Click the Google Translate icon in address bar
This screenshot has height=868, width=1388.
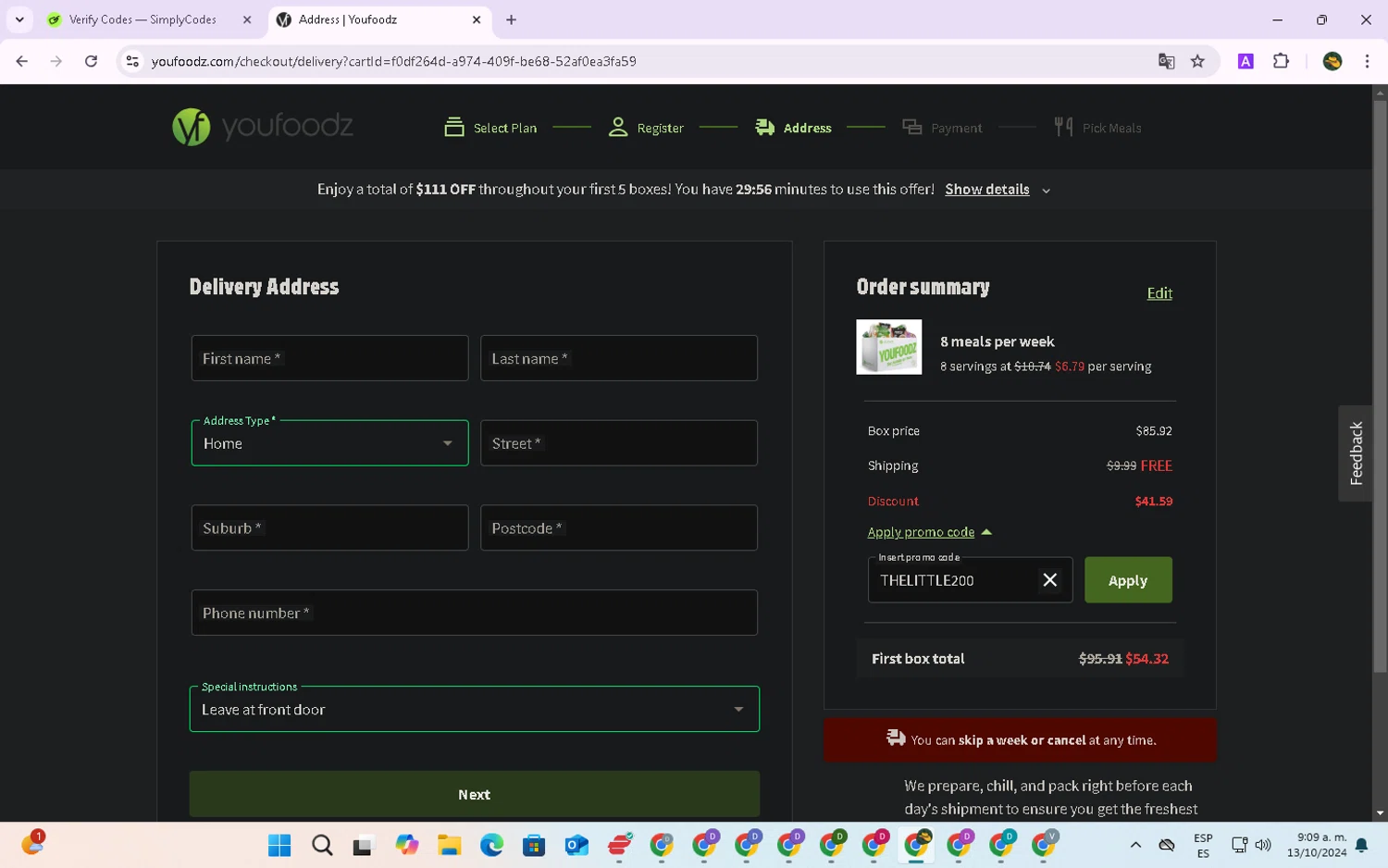1166,61
